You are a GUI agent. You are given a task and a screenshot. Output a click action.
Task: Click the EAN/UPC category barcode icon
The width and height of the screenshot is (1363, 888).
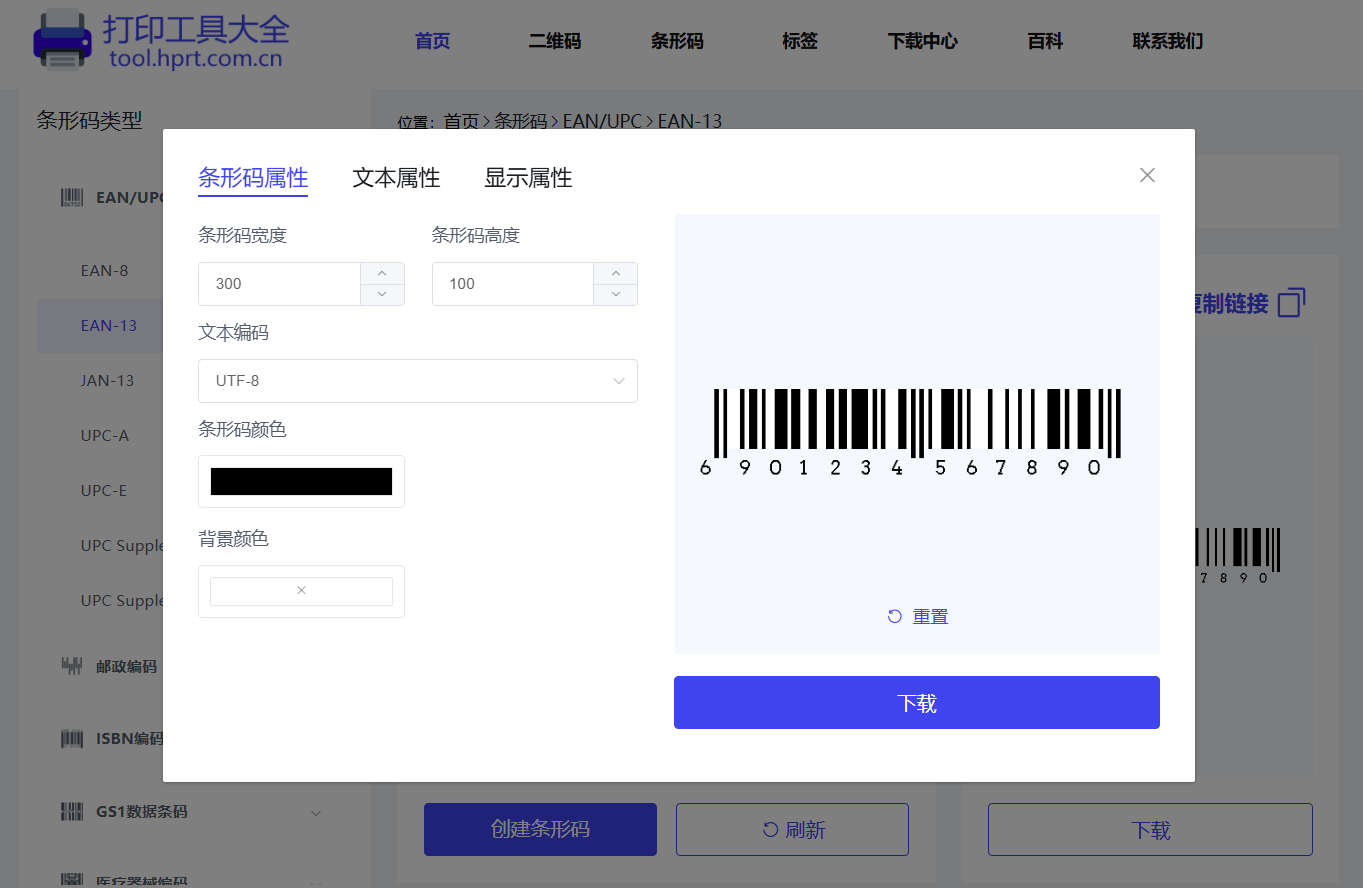(72, 198)
